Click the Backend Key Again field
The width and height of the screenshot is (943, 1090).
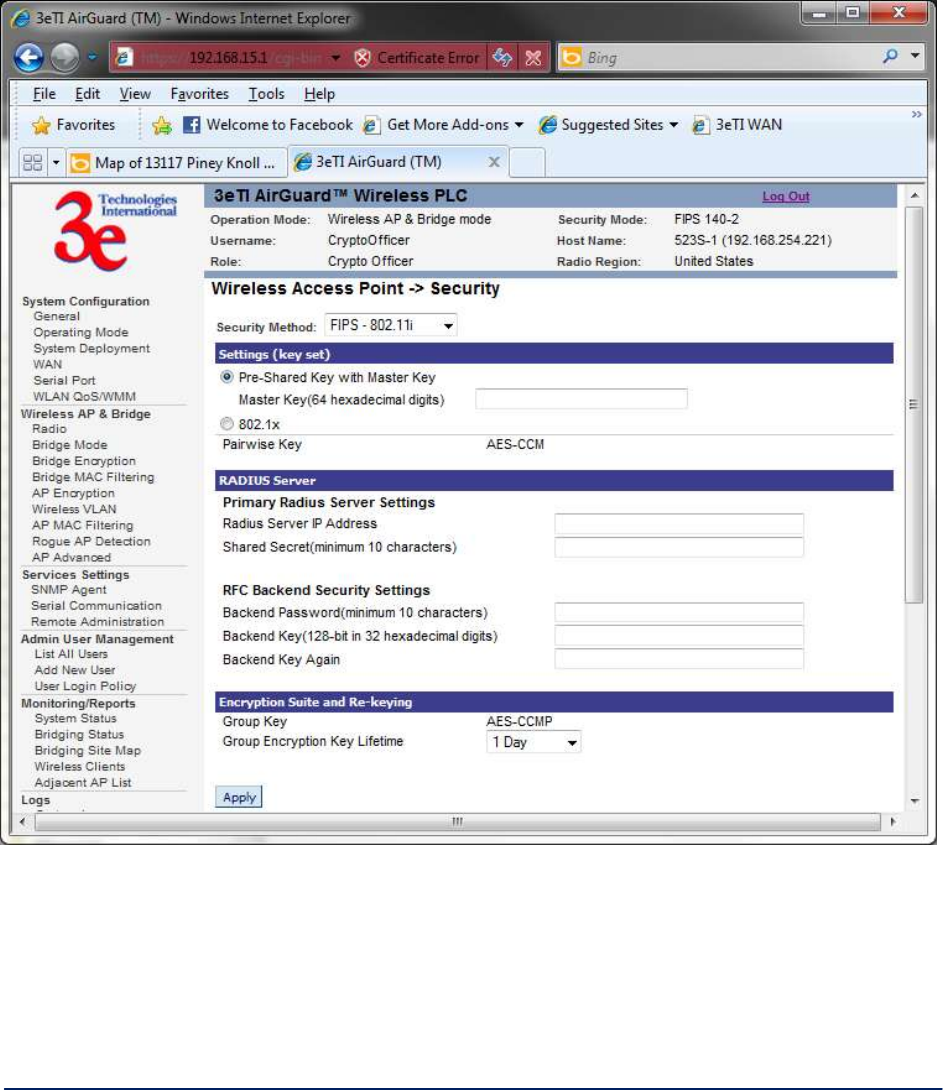(x=679, y=659)
